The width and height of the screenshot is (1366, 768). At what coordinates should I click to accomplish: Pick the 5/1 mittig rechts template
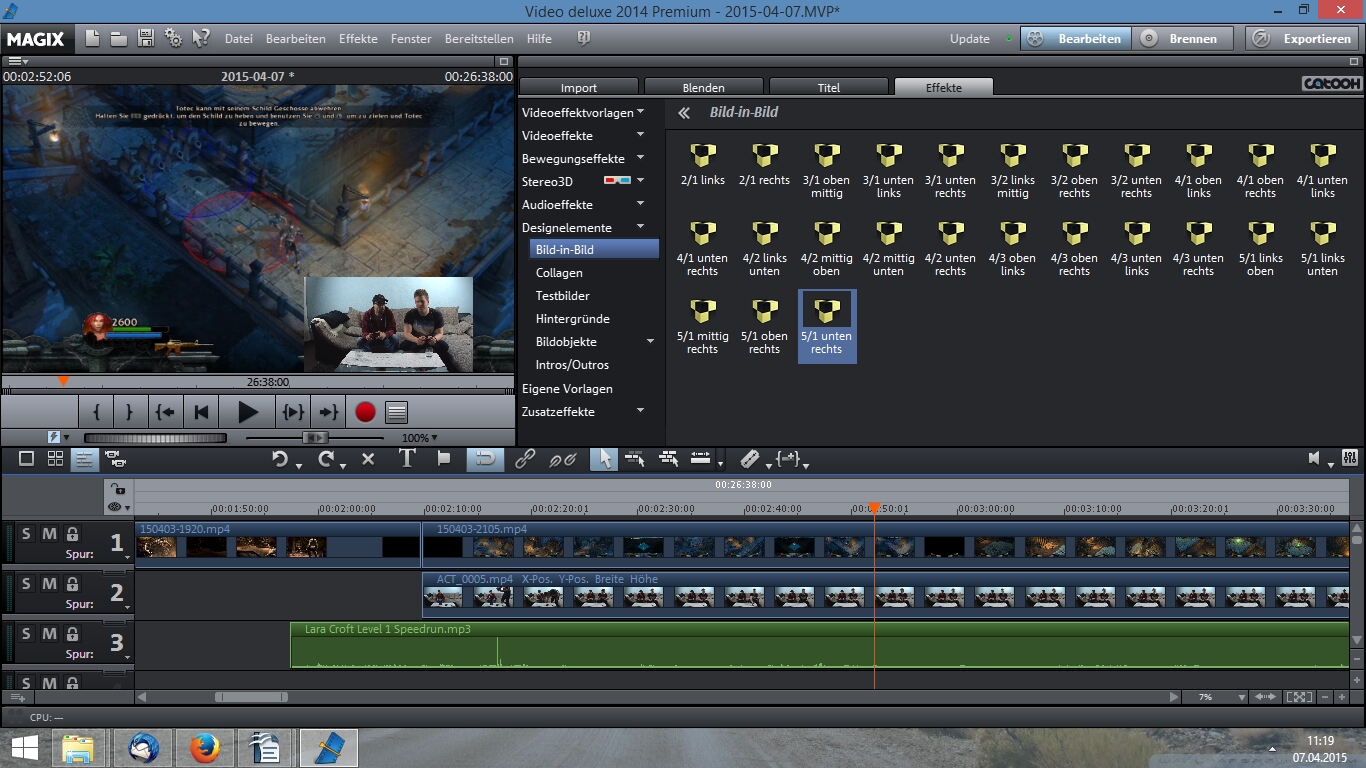coord(702,326)
